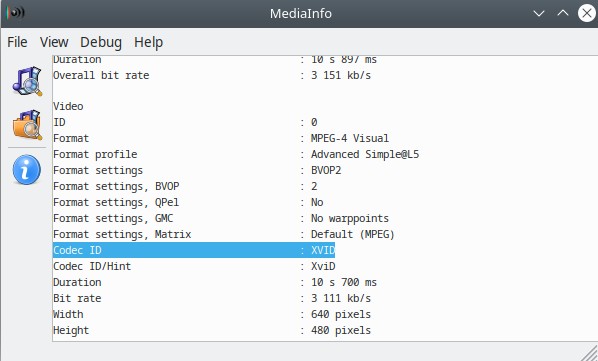This screenshot has height=361, width=598.
Task: Click the window resize grip in the corner
Action: [x=589, y=353]
